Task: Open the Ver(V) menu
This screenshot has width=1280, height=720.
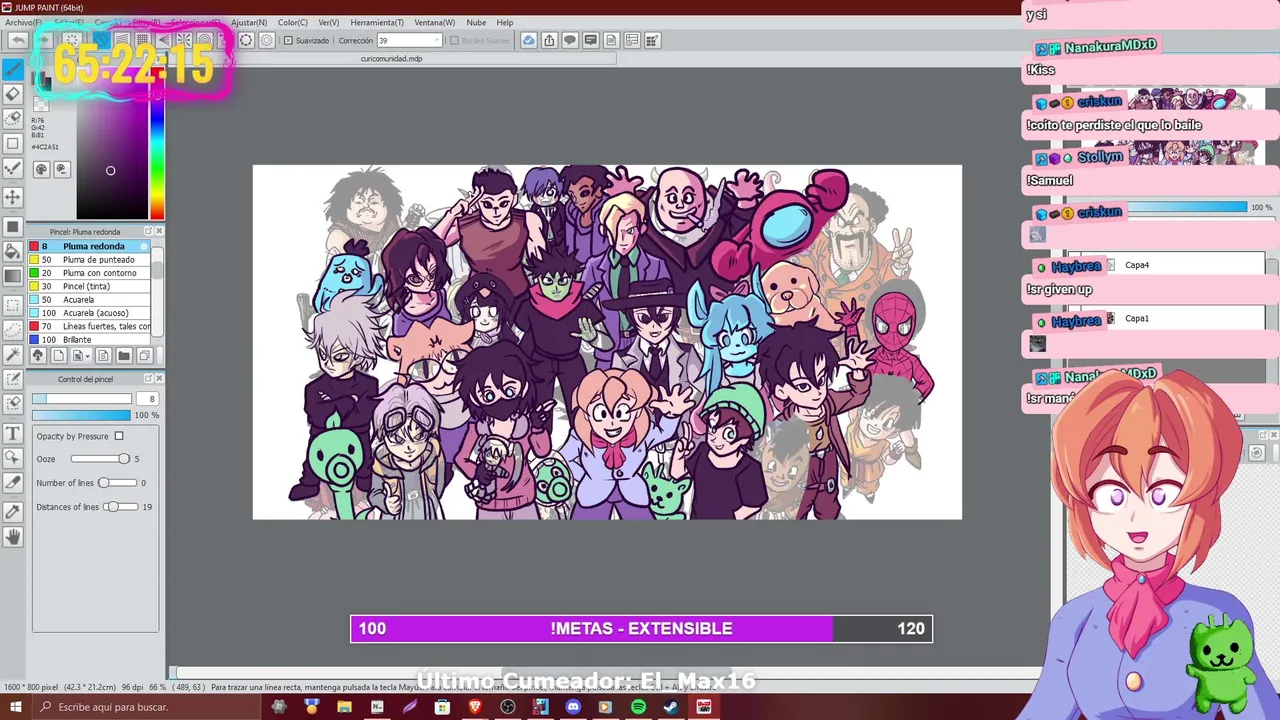Action: tap(329, 22)
